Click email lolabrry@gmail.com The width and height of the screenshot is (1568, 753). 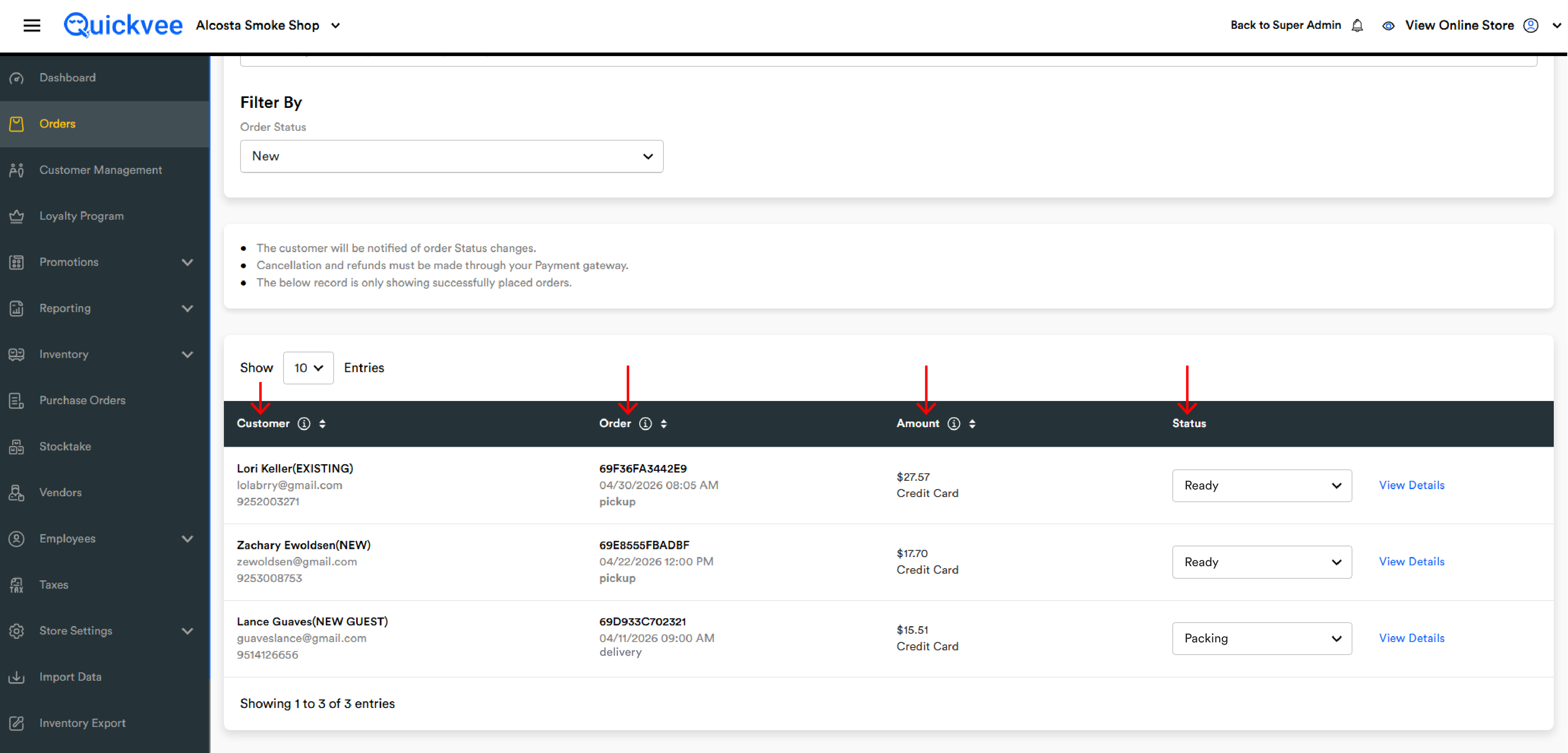coord(289,486)
